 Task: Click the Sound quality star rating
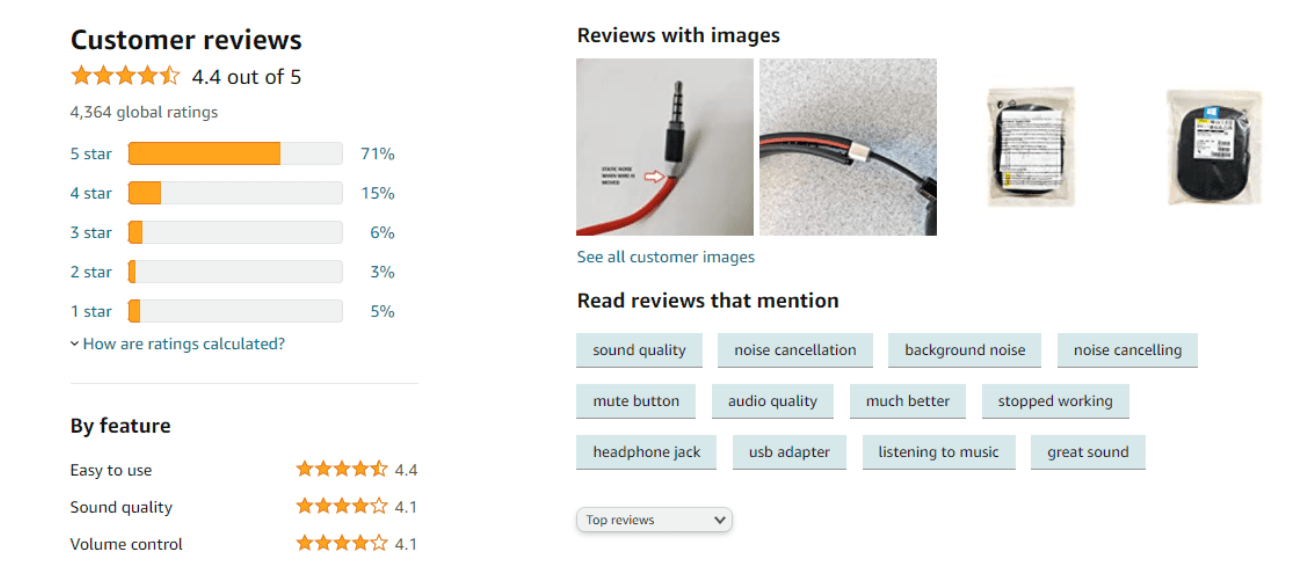pos(342,506)
